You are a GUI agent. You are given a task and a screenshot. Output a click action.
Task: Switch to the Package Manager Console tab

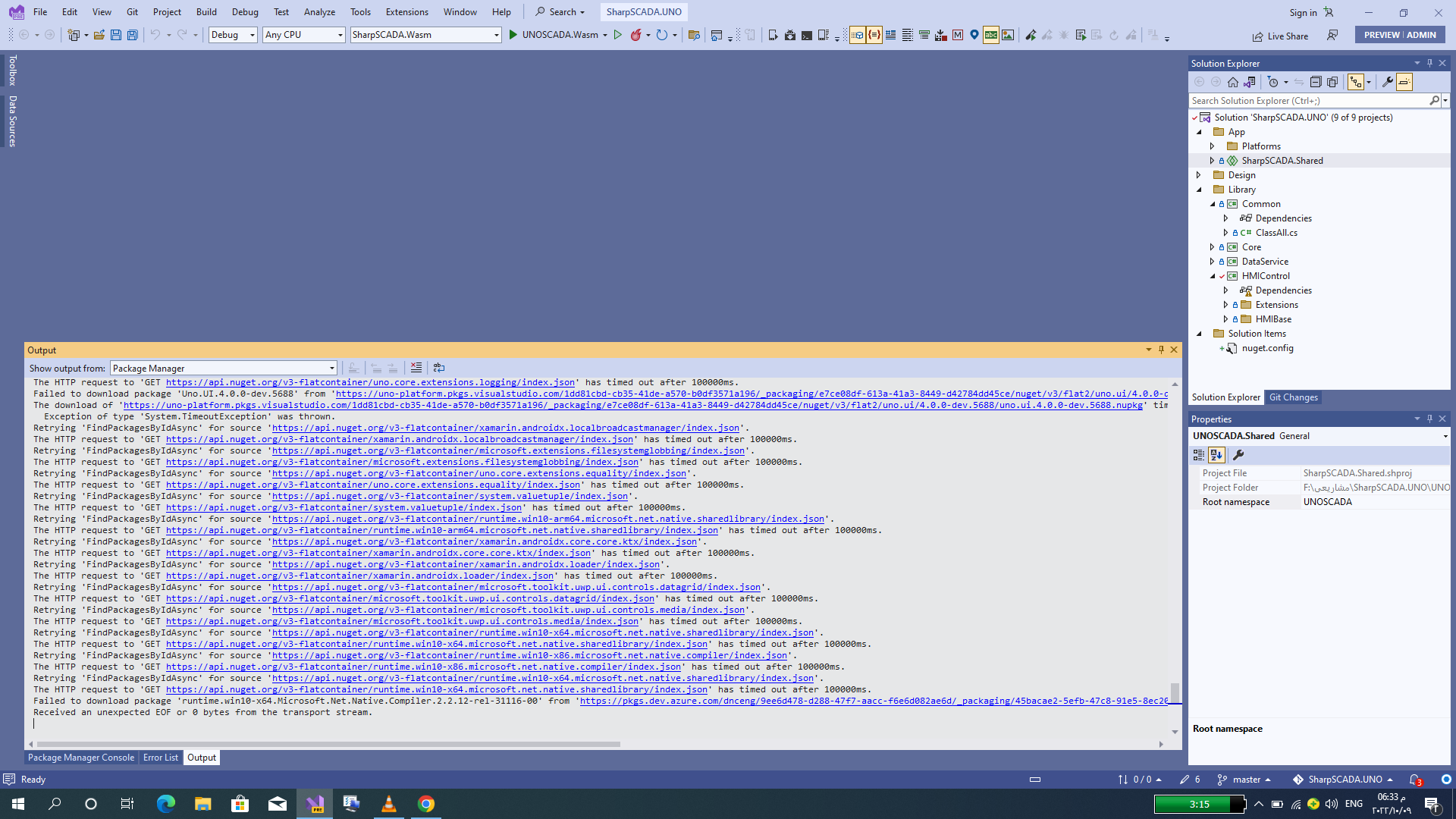81,758
